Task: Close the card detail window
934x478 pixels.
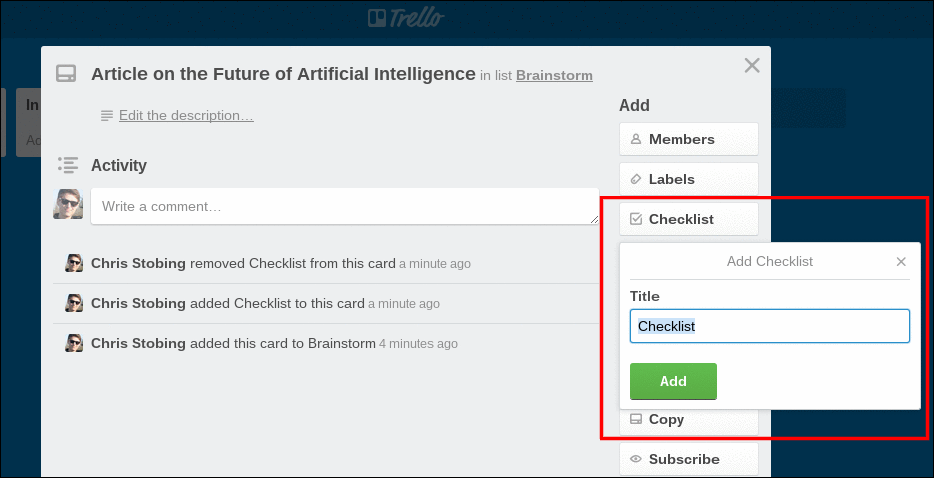Action: pos(752,66)
